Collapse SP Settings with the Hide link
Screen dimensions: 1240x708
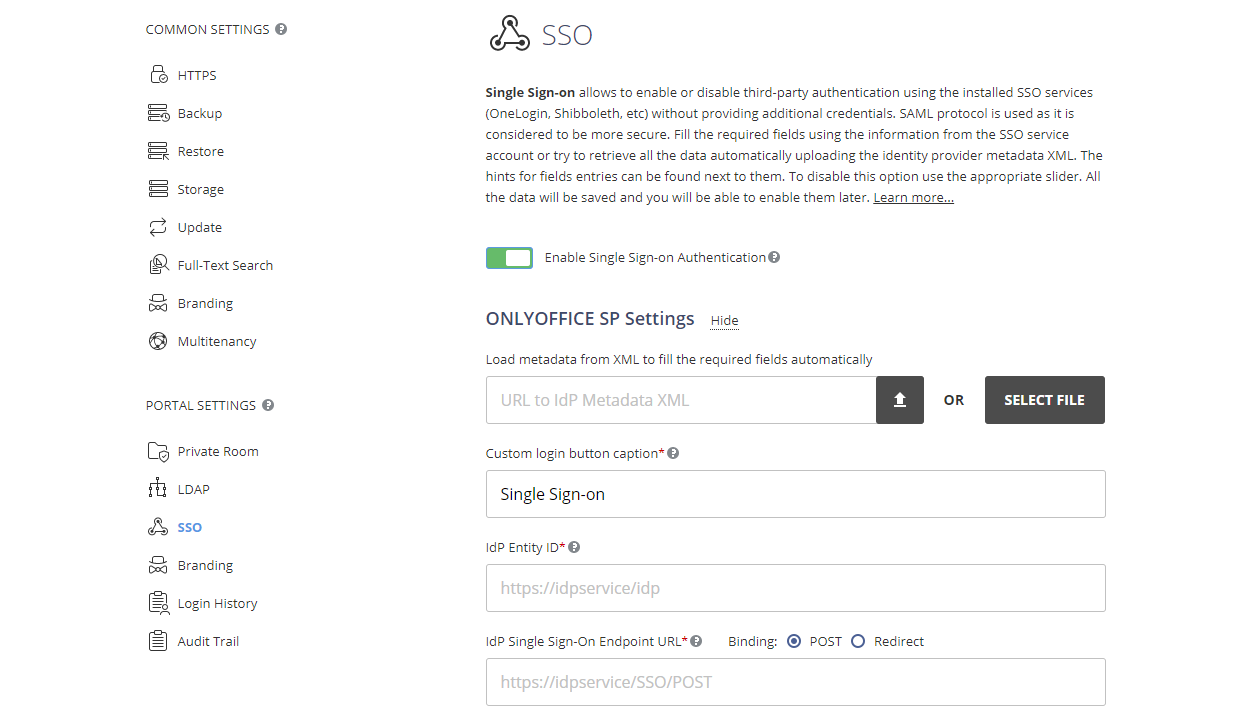click(x=725, y=320)
